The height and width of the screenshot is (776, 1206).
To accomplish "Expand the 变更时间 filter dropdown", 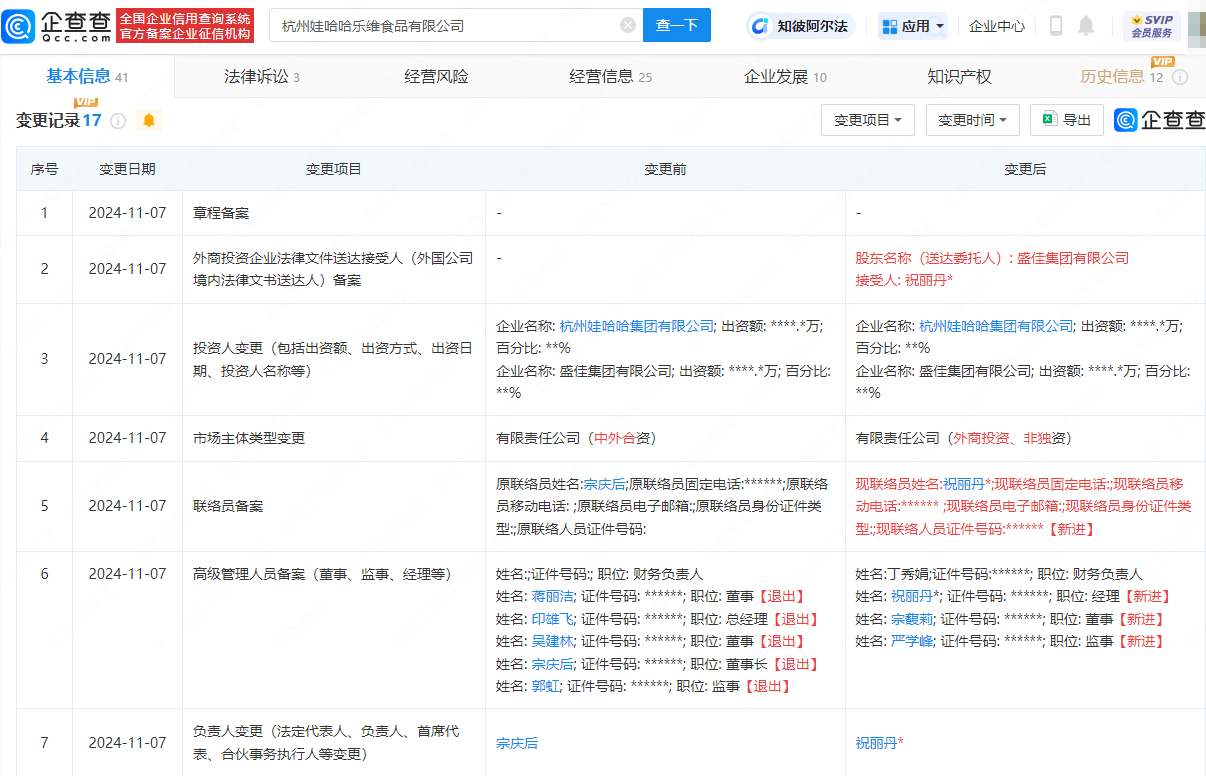I will [972, 120].
